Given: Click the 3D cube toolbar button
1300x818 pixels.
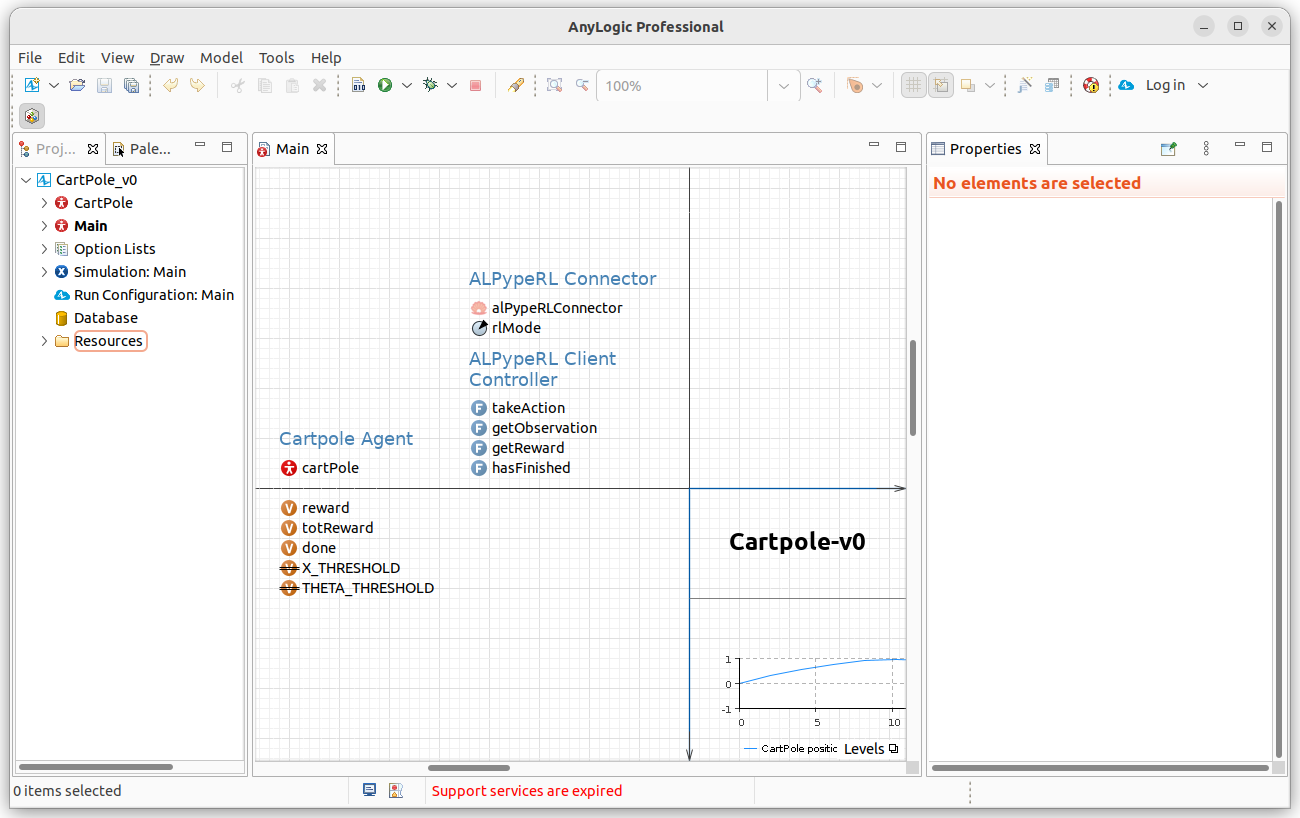Looking at the screenshot, I should click(x=32, y=116).
